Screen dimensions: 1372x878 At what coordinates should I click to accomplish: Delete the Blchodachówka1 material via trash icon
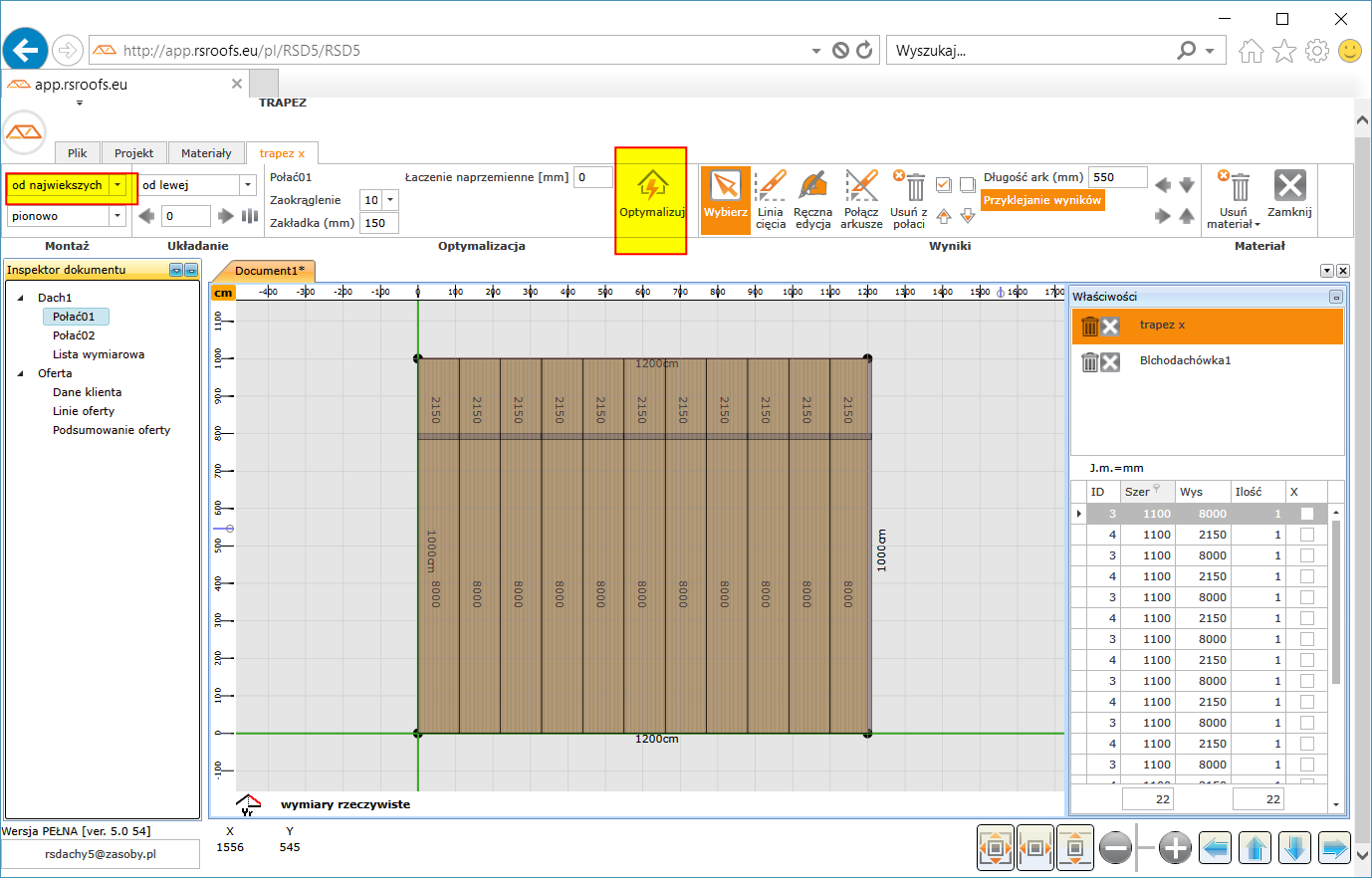coord(1090,361)
